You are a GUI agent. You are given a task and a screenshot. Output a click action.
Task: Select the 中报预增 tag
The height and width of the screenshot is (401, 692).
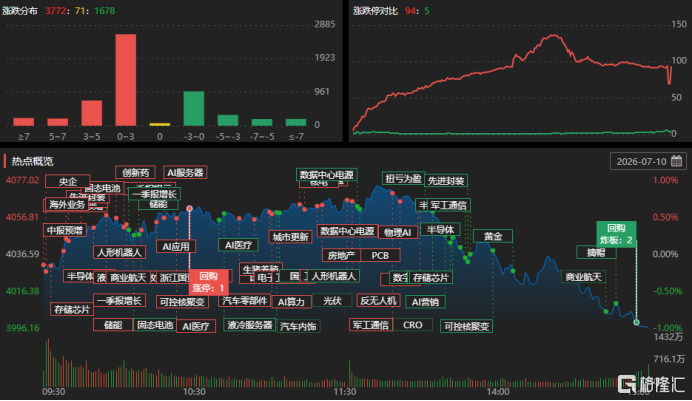(x=65, y=230)
